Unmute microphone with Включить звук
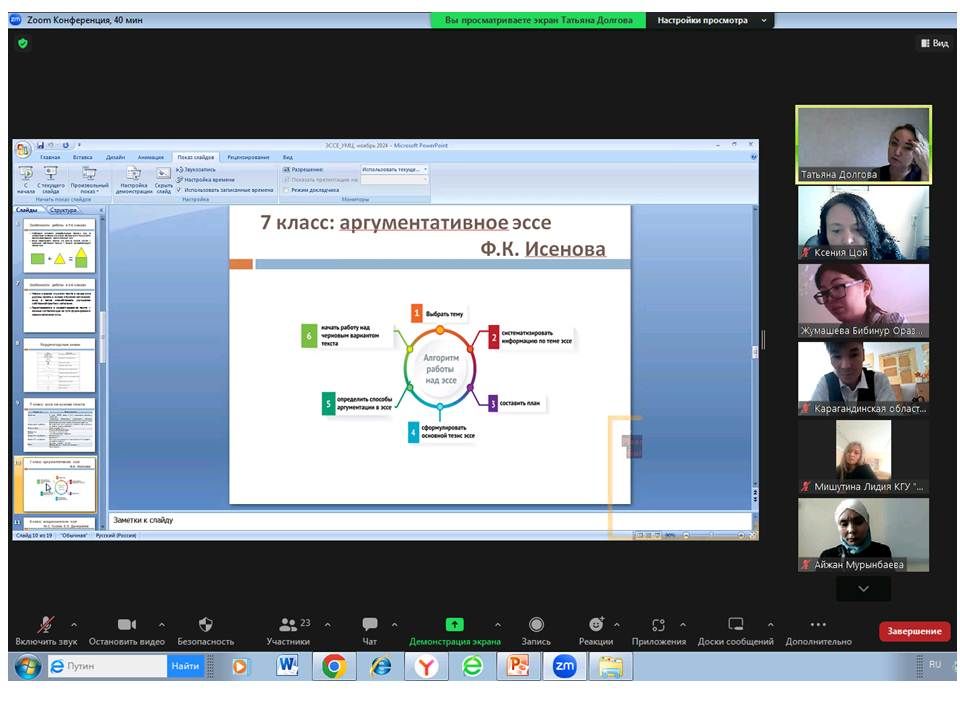 point(45,625)
